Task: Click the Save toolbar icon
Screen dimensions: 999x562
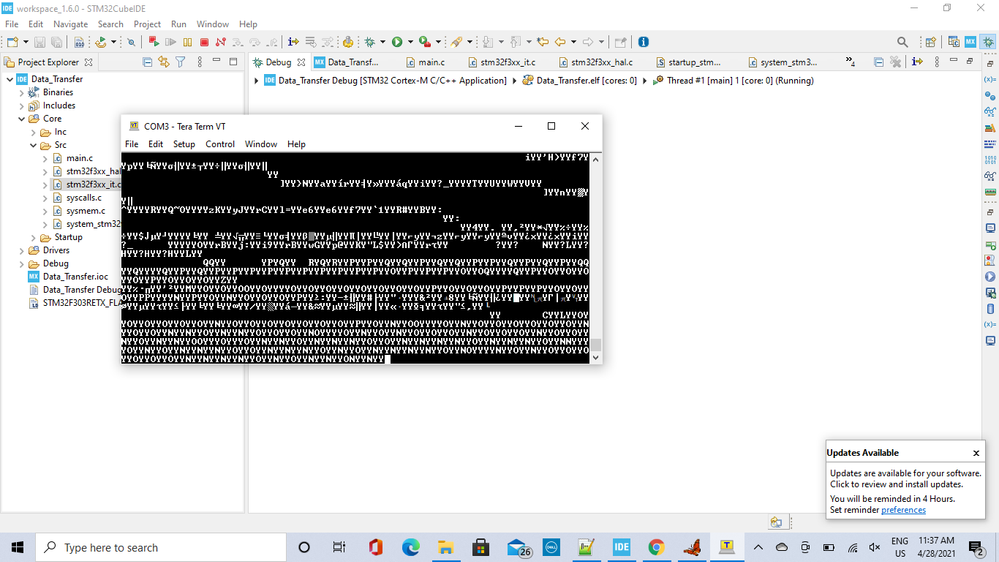Action: [40, 42]
